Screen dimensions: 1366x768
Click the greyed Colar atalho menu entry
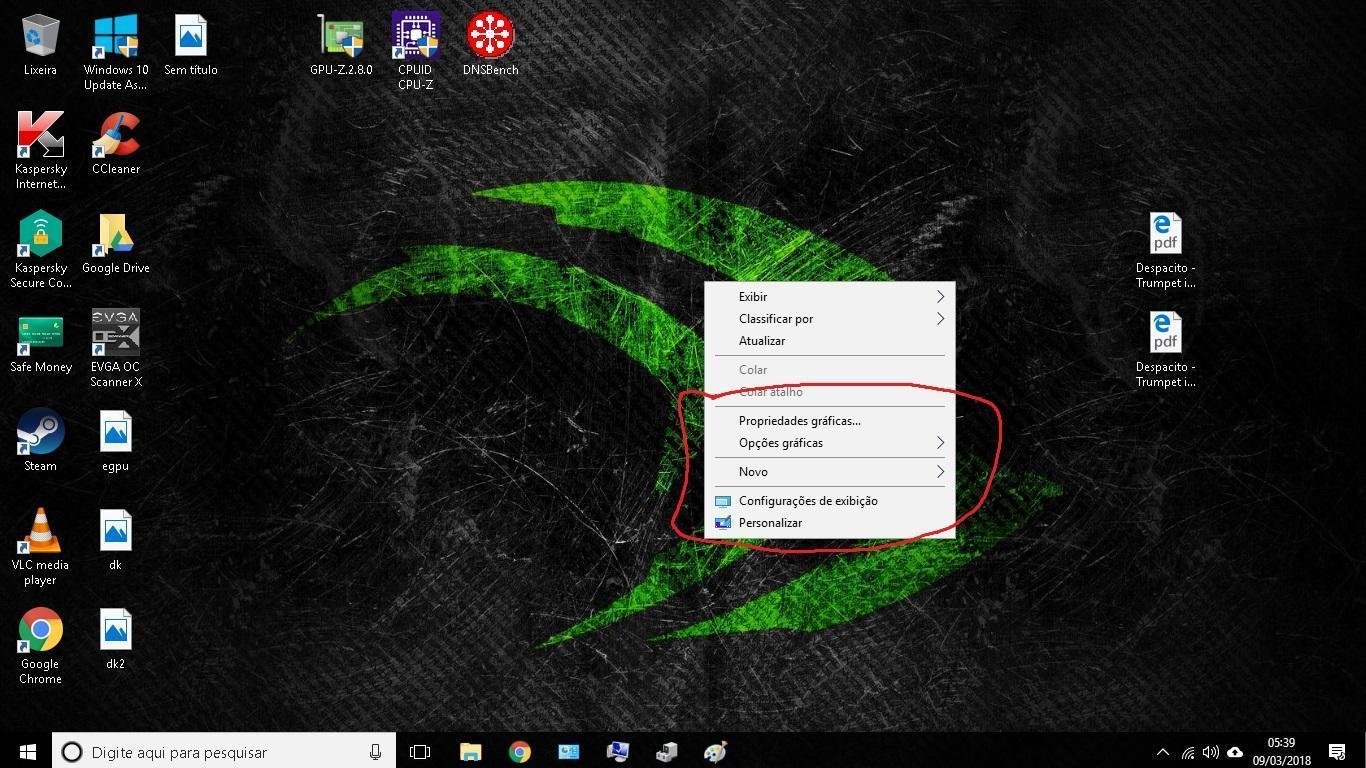click(830, 392)
